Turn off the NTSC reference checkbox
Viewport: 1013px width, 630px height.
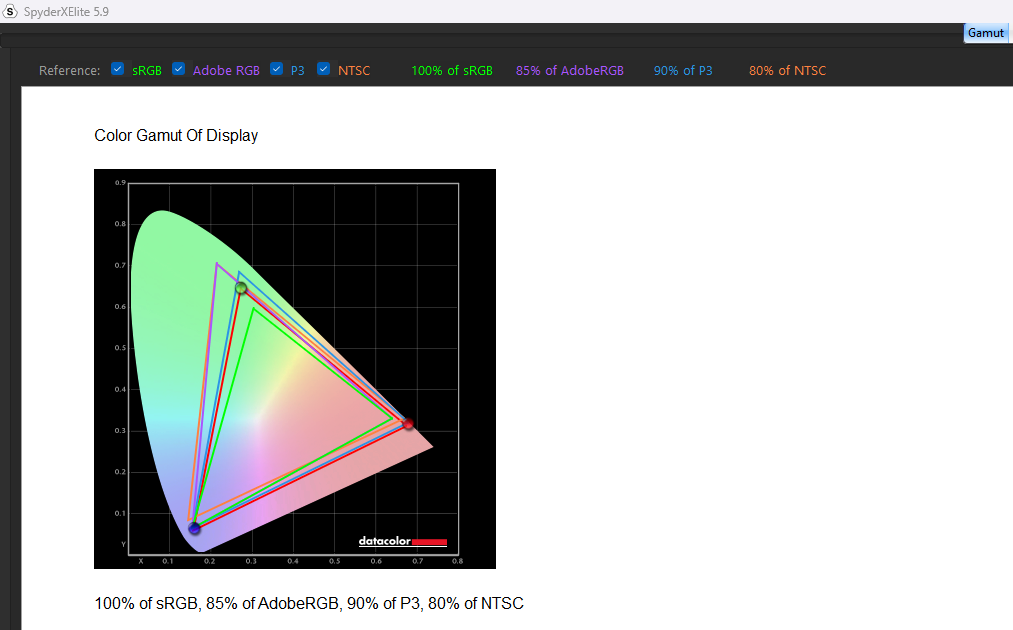pyautogui.click(x=324, y=70)
